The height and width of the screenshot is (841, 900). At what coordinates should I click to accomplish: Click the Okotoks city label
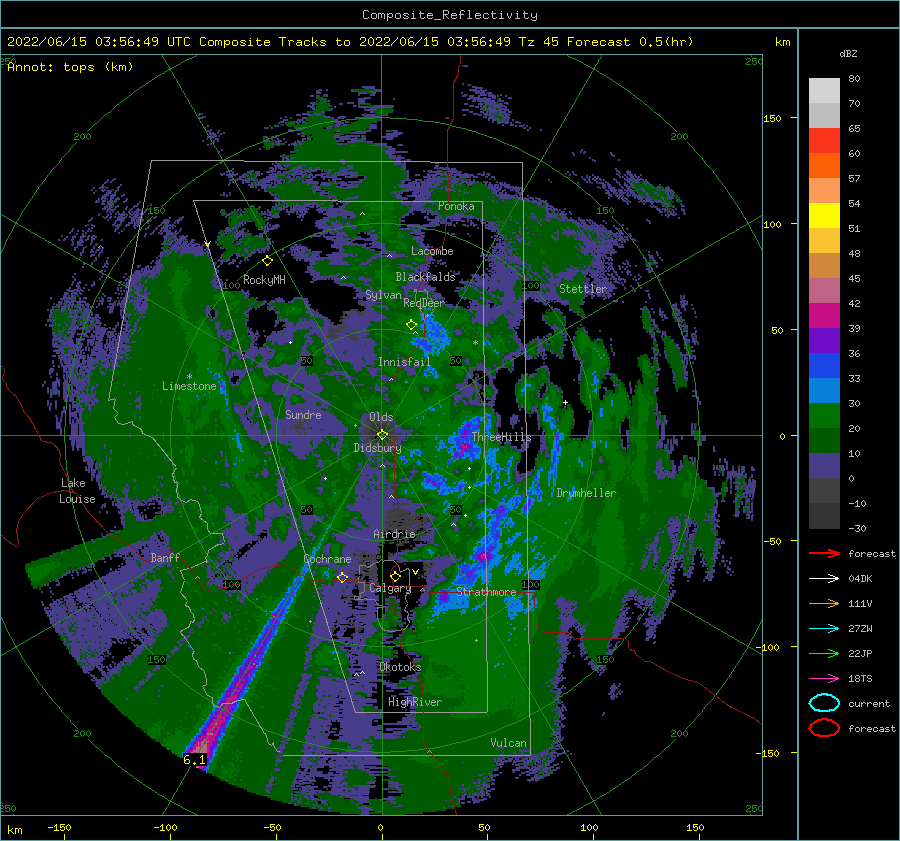tap(400, 667)
